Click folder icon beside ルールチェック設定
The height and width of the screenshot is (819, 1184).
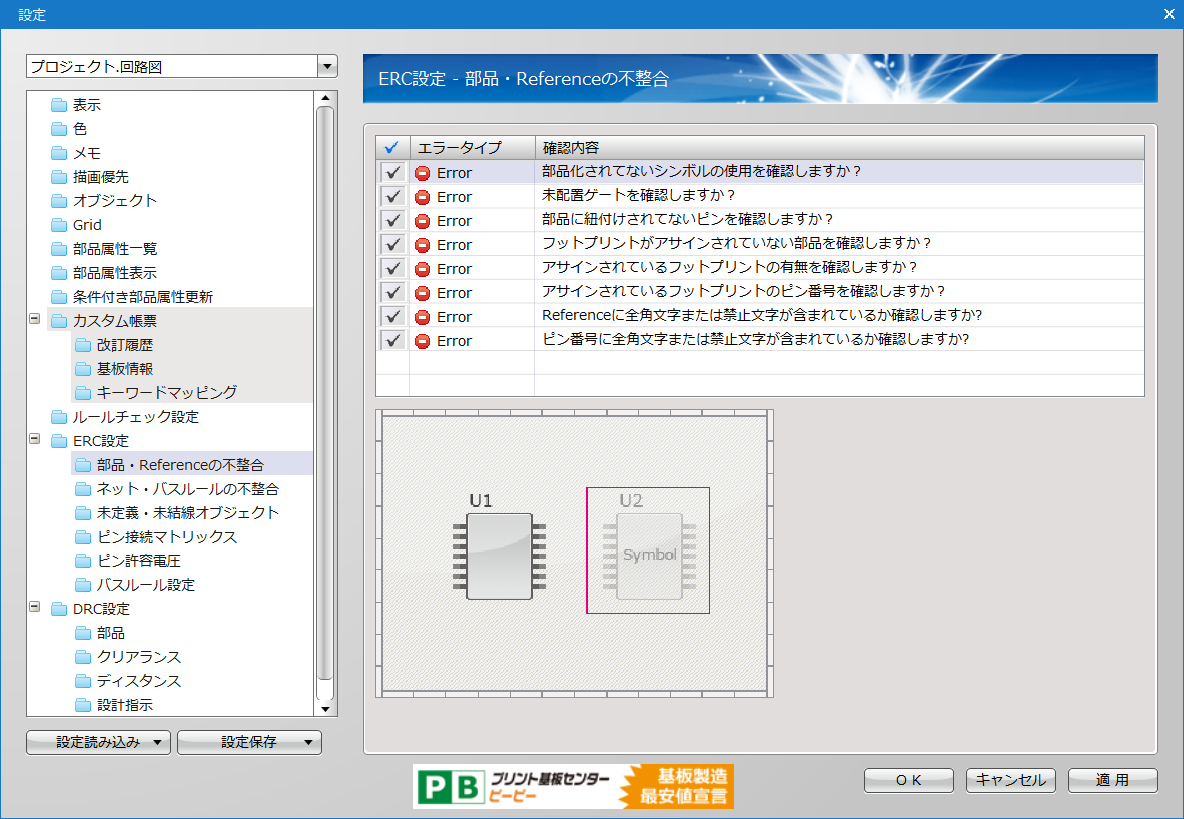point(59,417)
